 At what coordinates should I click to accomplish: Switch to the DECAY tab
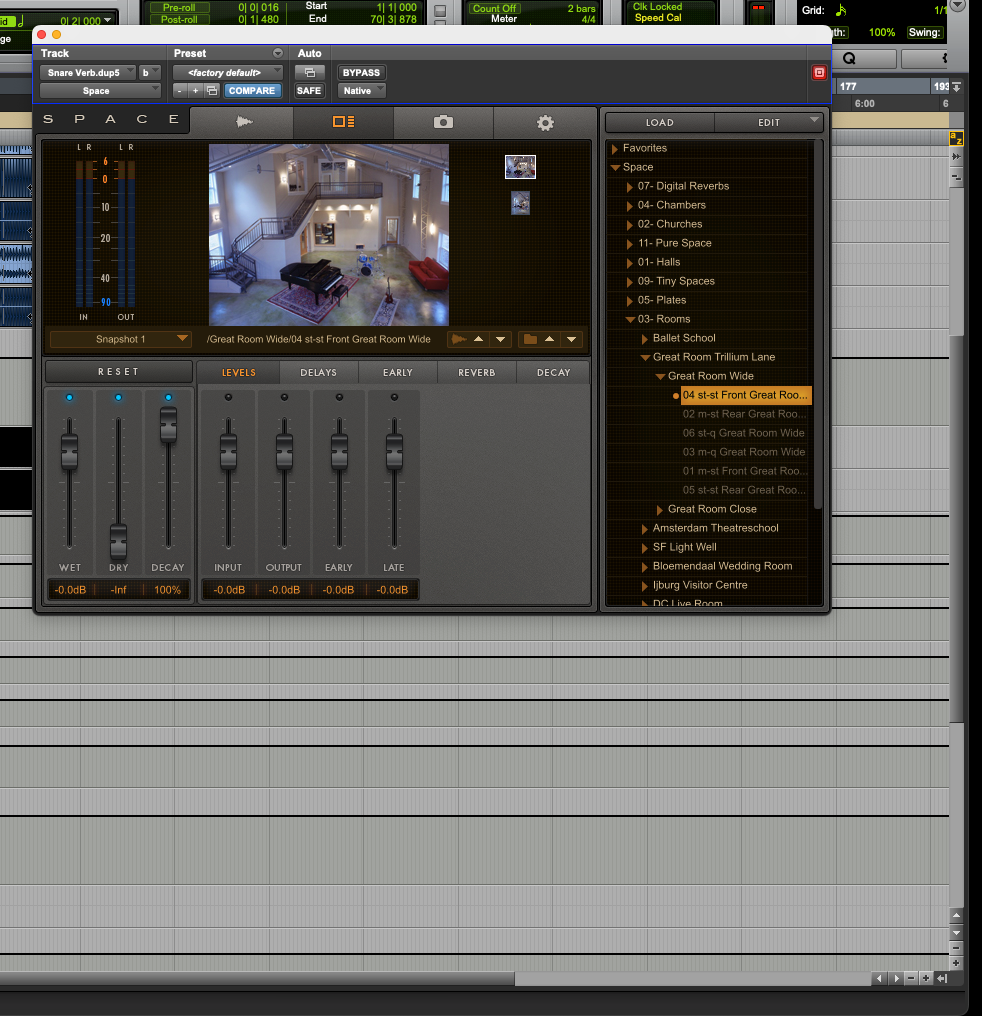click(553, 373)
